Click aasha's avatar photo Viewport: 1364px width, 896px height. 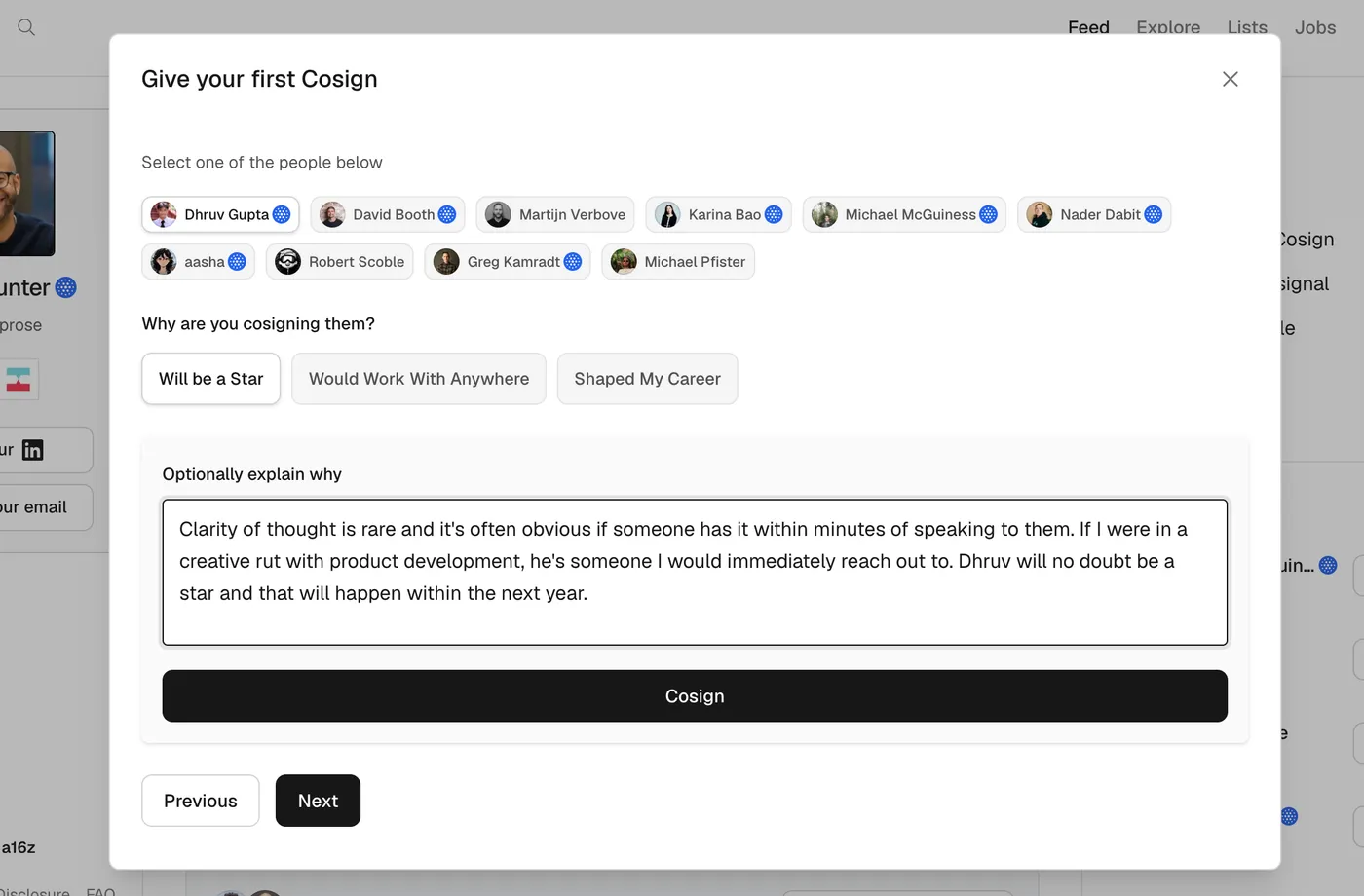coord(164,261)
